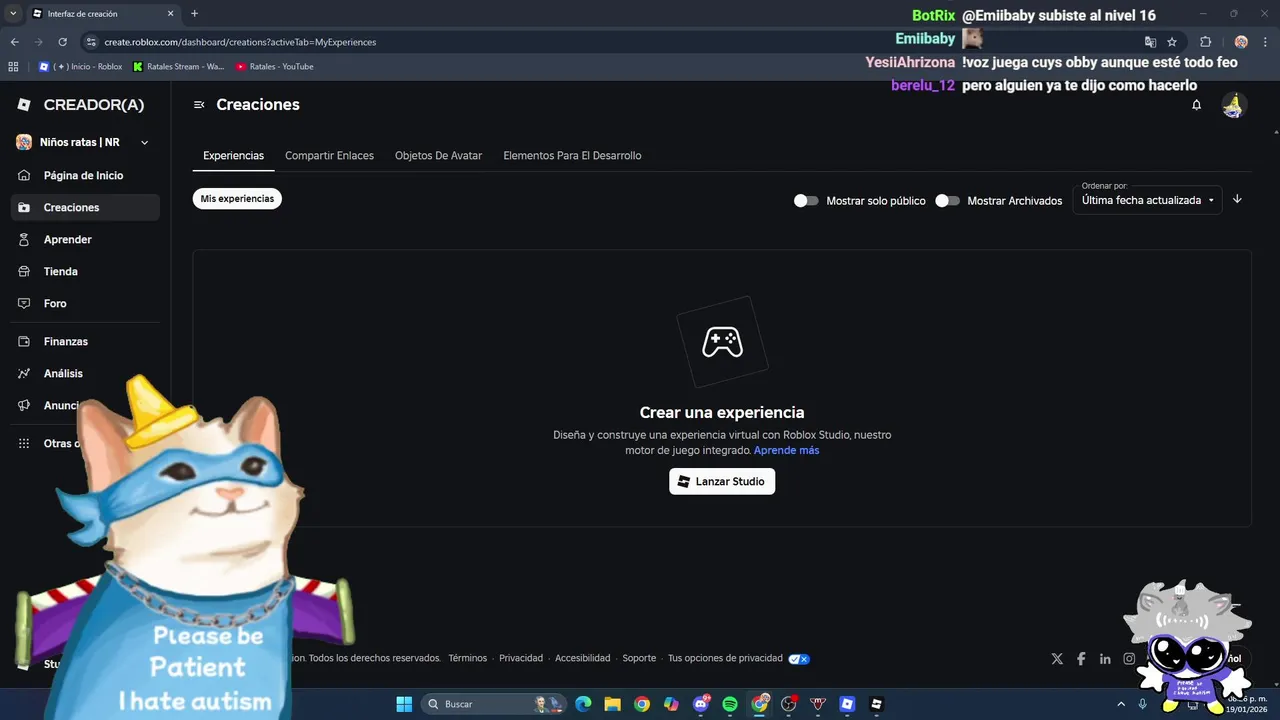Close the Interfaz de creación tab
The image size is (1280, 720).
coord(170,13)
